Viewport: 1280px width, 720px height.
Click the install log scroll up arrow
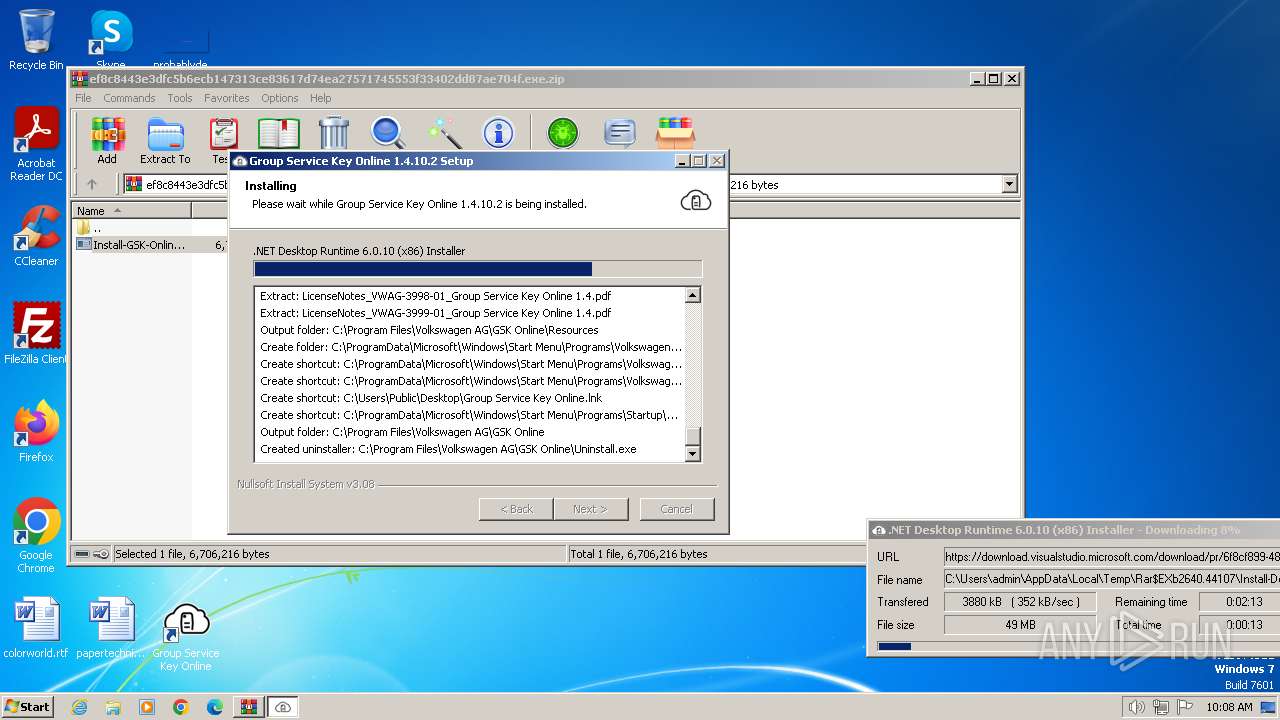point(692,295)
